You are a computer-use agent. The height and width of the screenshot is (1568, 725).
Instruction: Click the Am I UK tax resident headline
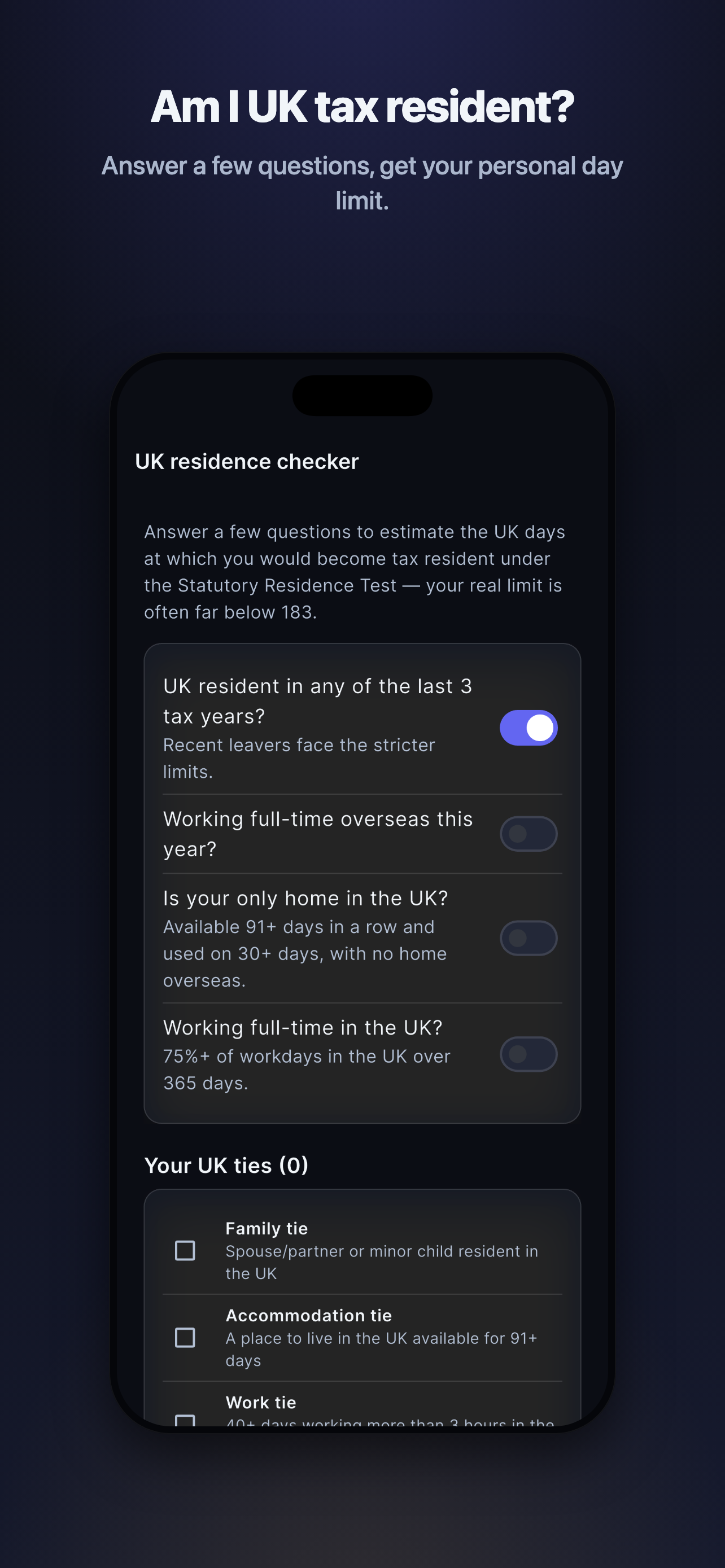(x=362, y=107)
